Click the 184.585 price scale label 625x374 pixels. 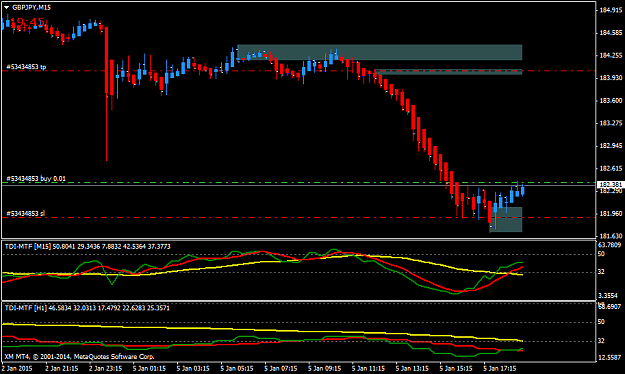tap(611, 33)
